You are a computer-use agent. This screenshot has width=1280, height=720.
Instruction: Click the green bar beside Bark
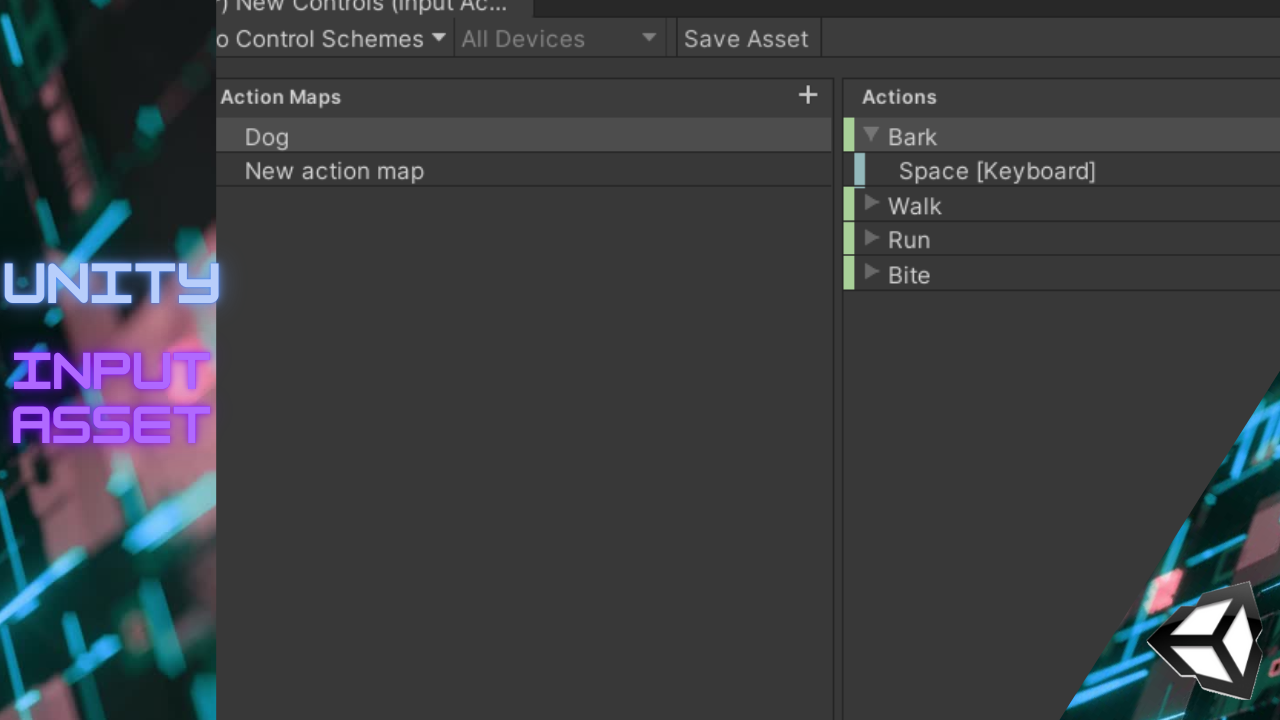(849, 136)
